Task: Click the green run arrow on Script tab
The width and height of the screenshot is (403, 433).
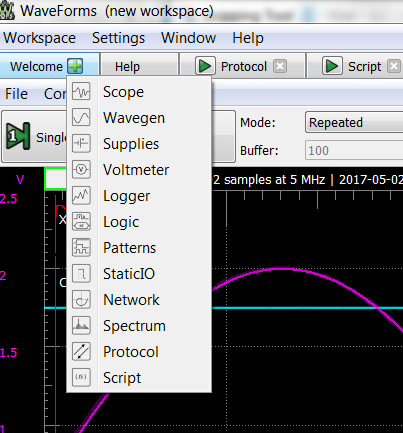Action: [332, 66]
